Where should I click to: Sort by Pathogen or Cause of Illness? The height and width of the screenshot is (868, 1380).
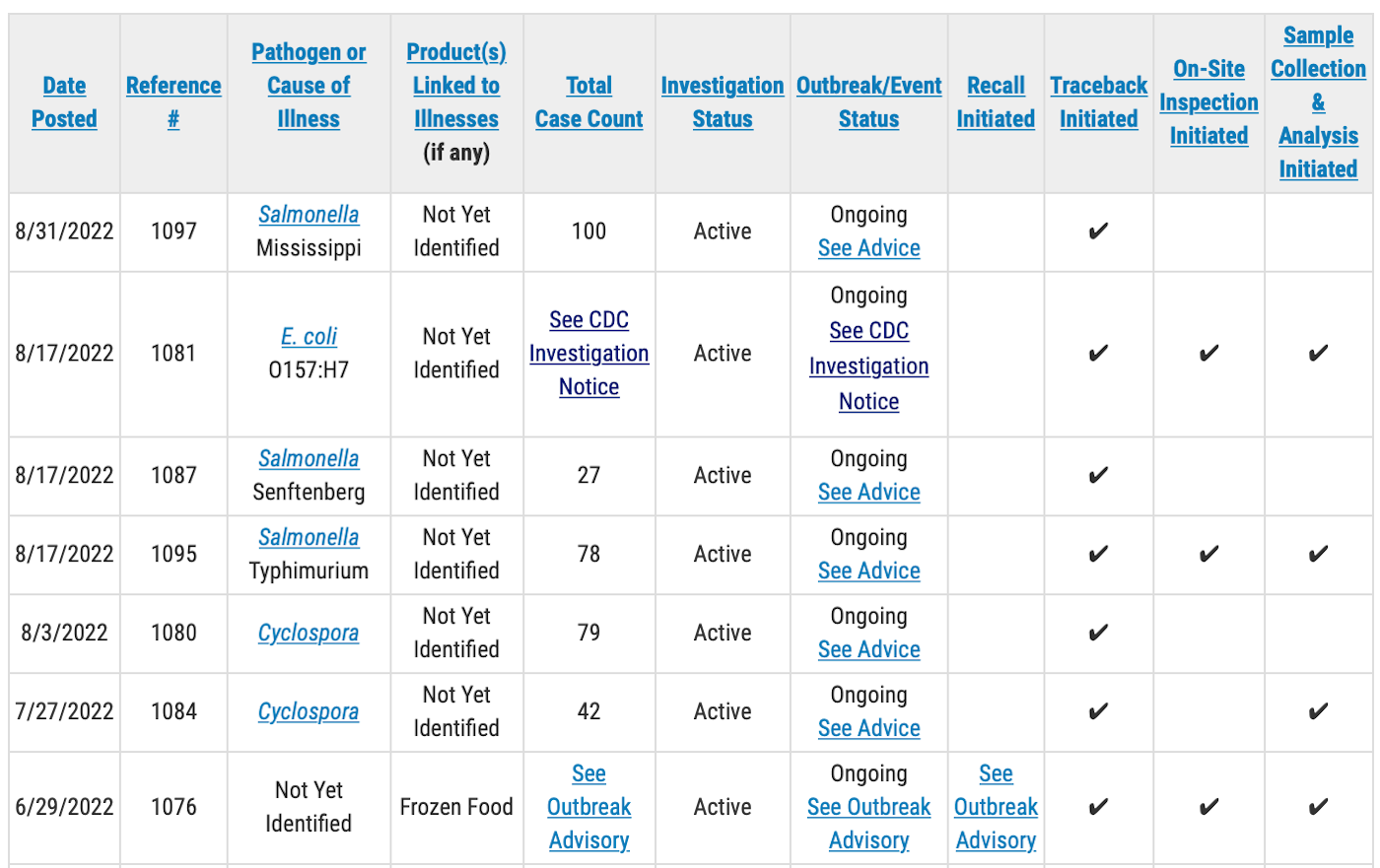(309, 86)
